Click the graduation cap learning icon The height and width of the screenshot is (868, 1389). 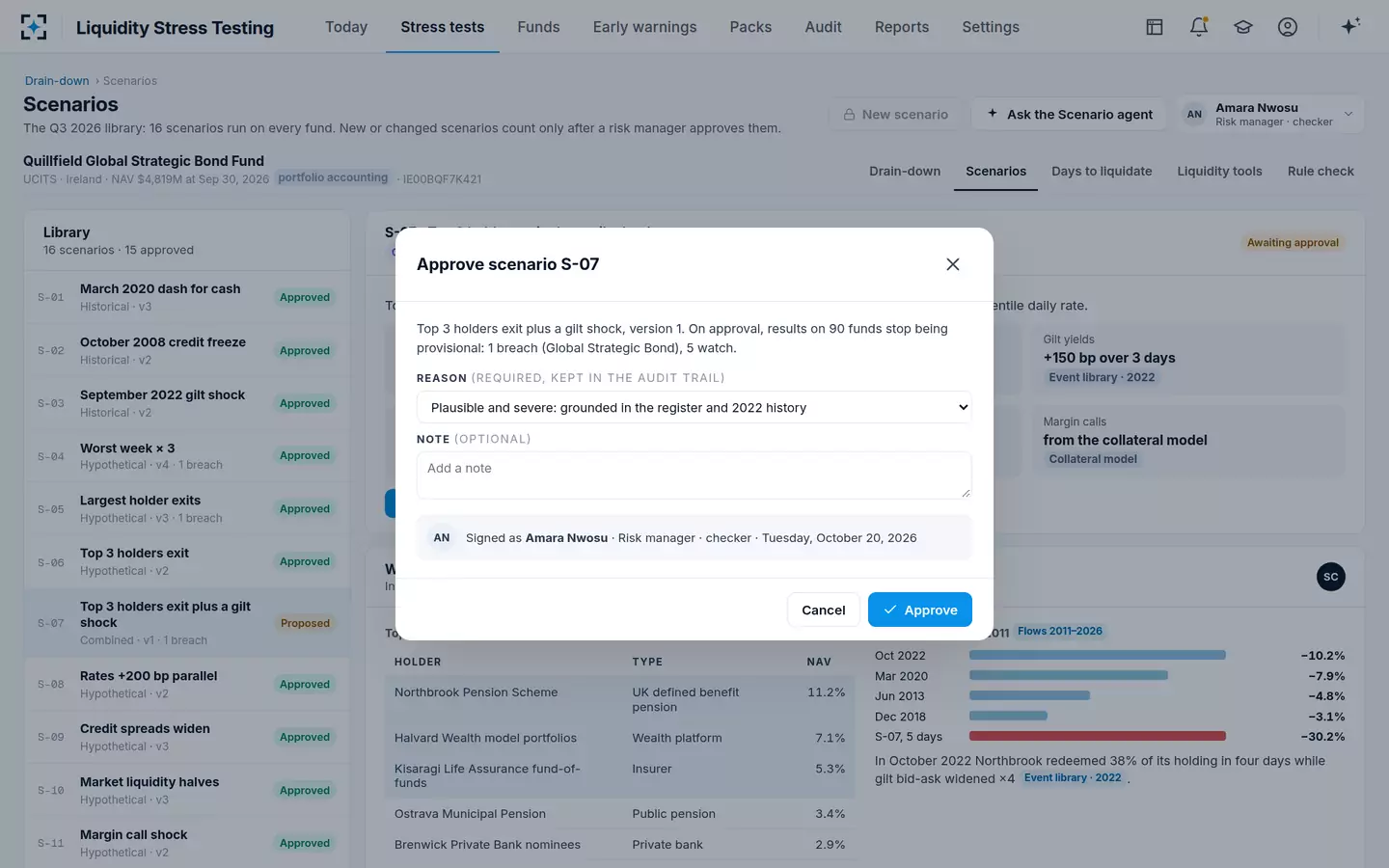pos(1243,27)
